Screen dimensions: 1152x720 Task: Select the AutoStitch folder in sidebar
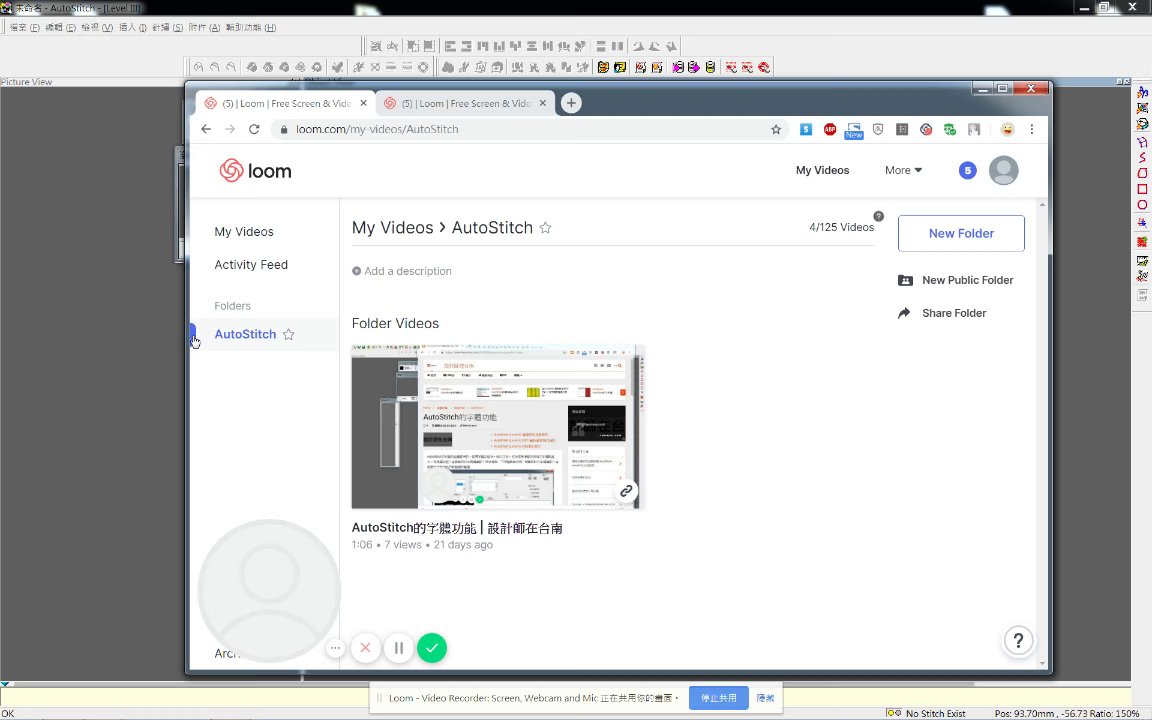(x=245, y=334)
